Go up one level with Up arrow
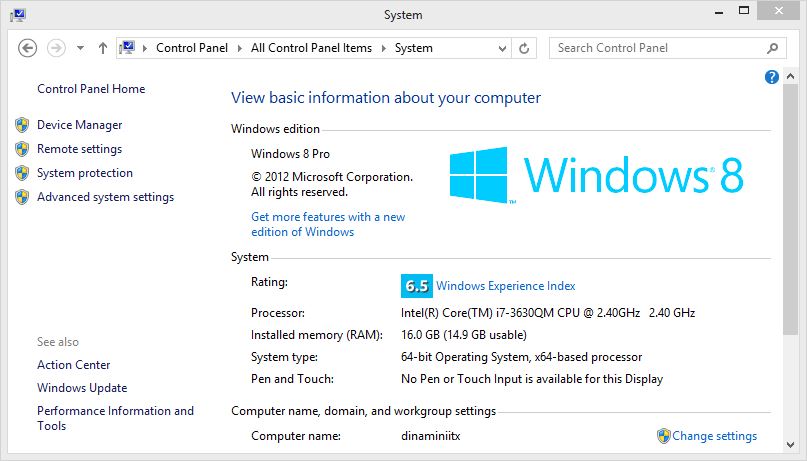The height and width of the screenshot is (461, 807). tap(103, 48)
